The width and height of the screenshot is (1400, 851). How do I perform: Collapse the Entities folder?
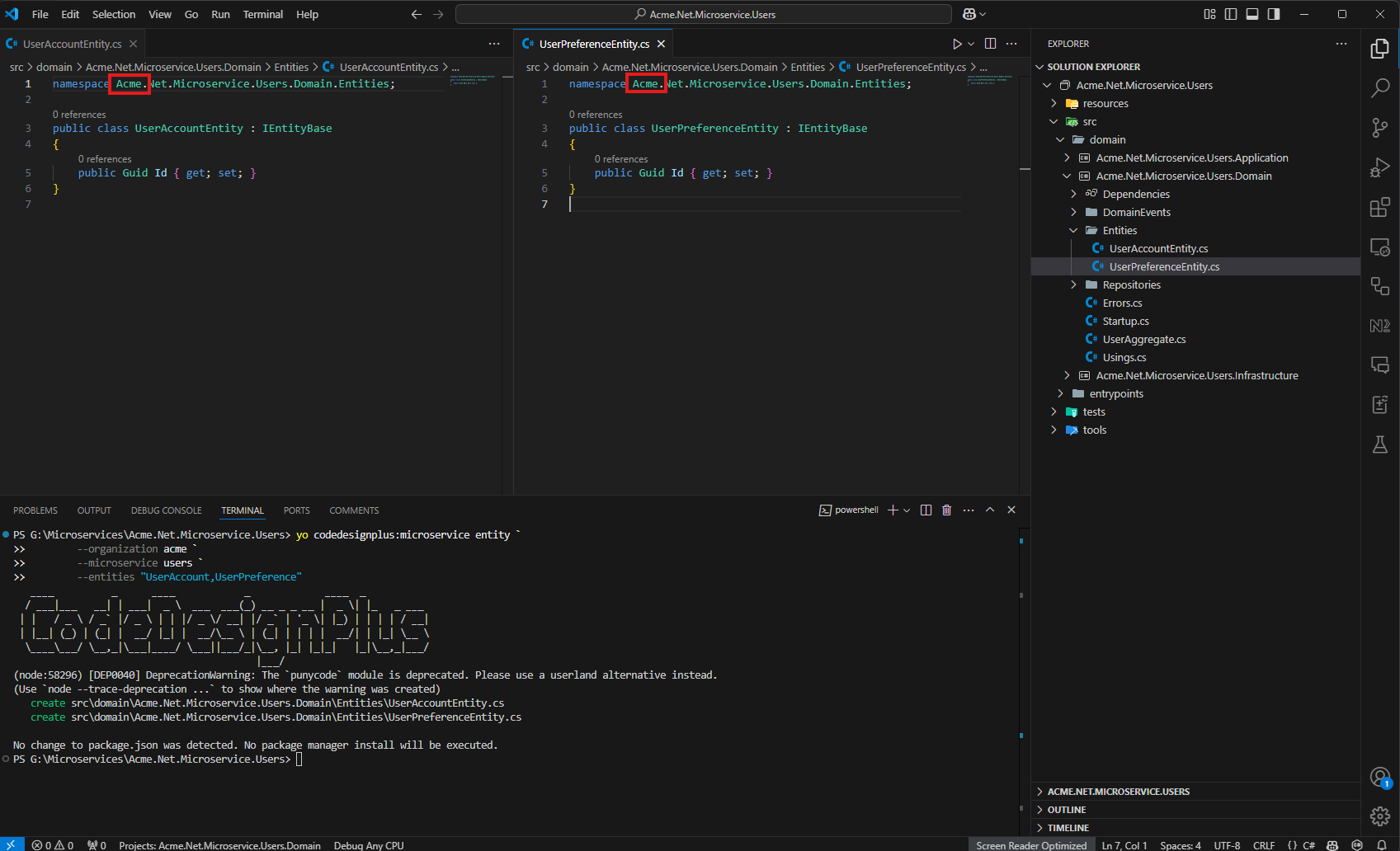(x=1073, y=230)
